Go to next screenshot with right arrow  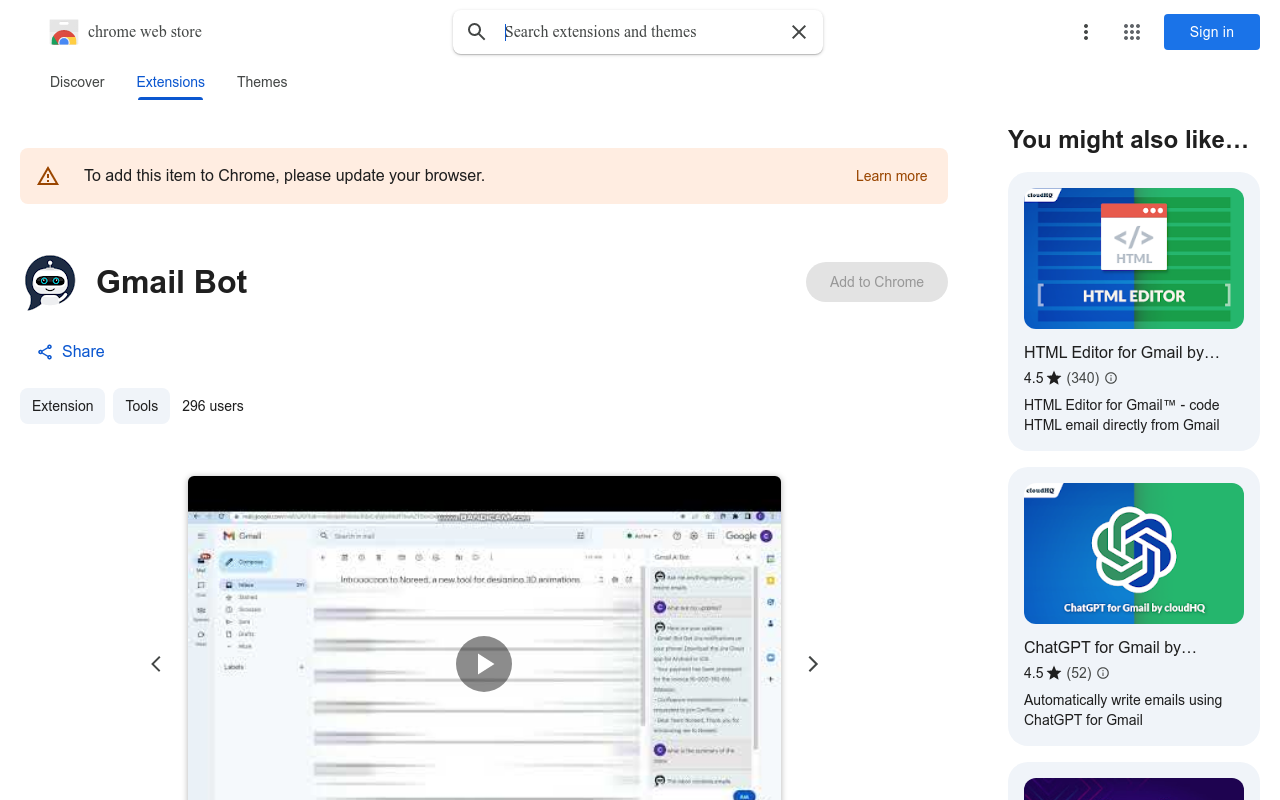[813, 664]
